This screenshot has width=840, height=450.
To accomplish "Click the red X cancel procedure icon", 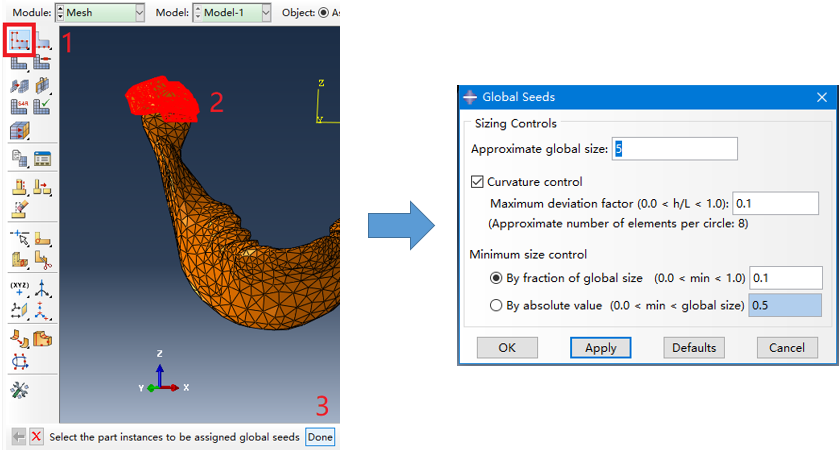I will pyautogui.click(x=36, y=437).
